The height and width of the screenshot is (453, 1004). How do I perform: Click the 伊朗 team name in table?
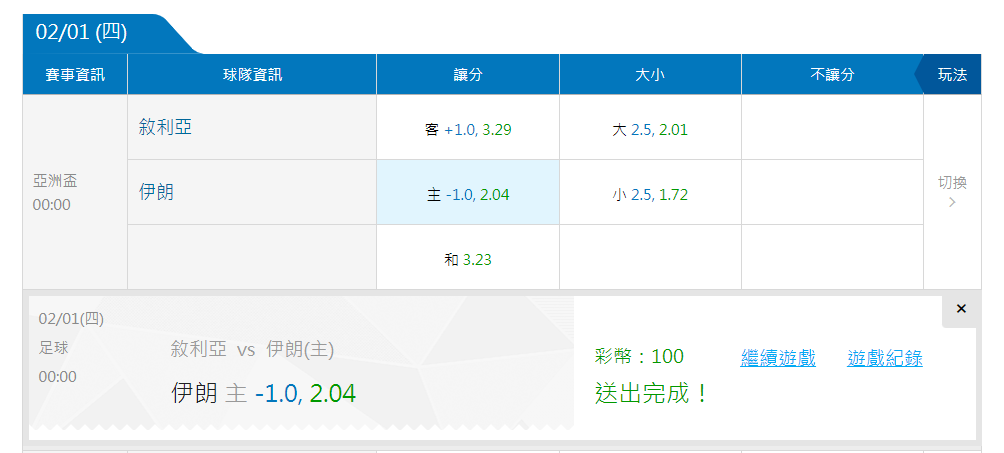(x=156, y=192)
